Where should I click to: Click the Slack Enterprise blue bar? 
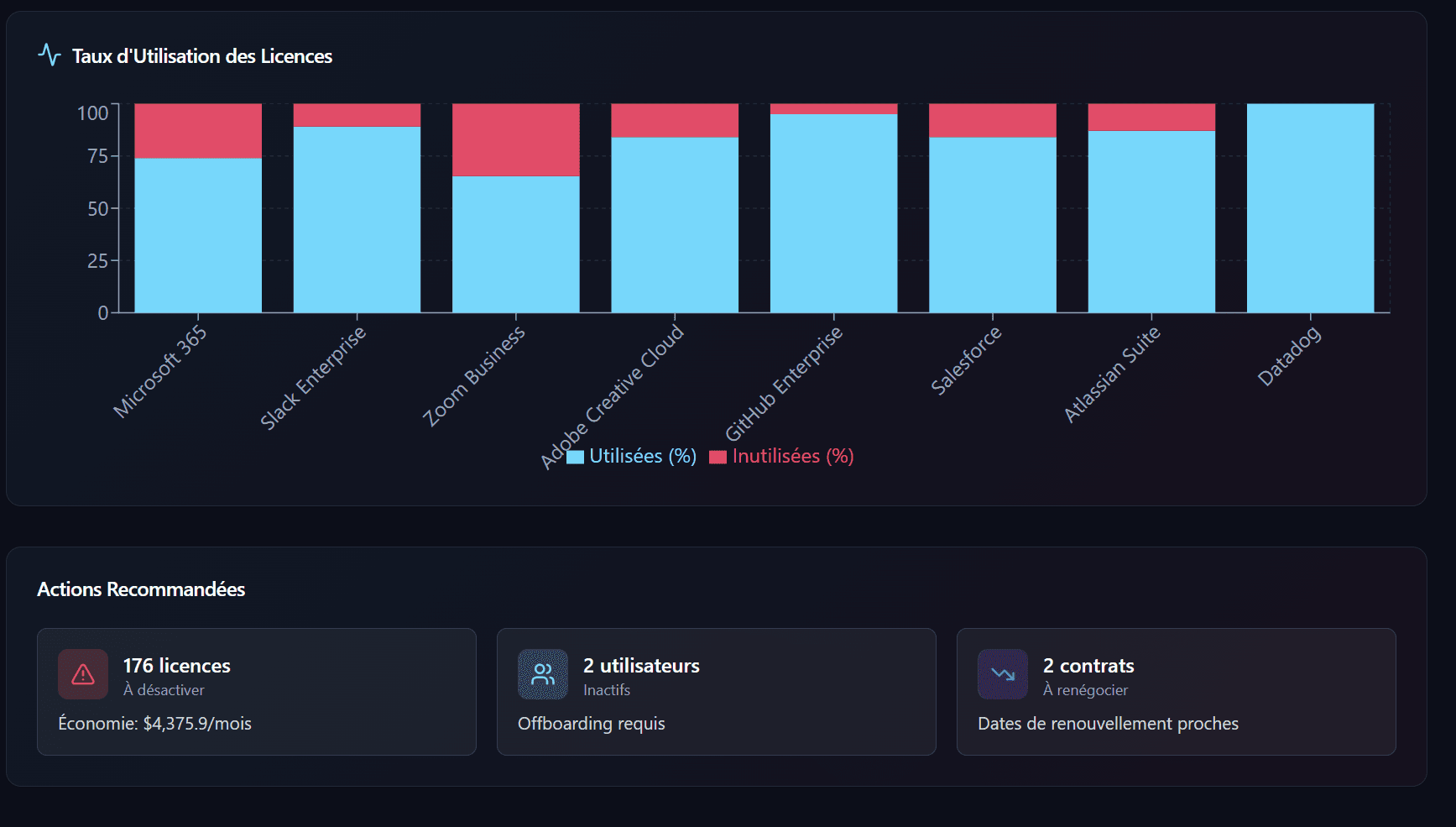(x=357, y=220)
